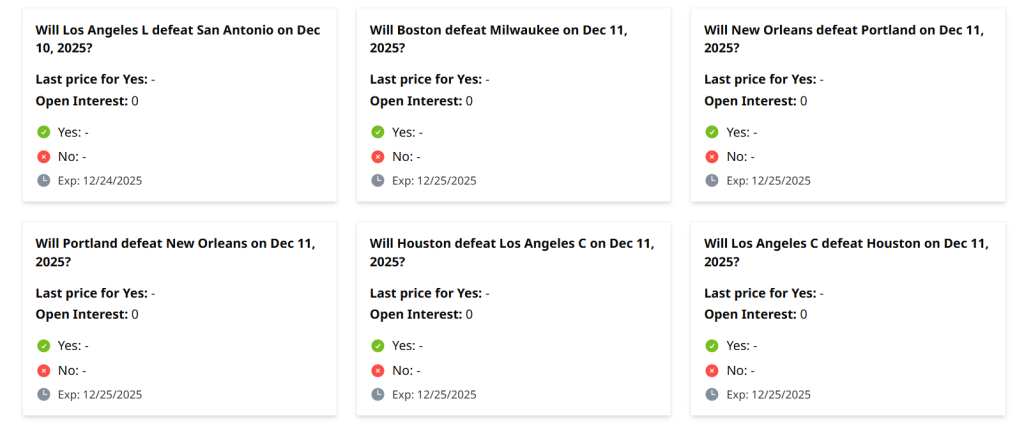Click clock icon on Portland defeat New Orleans card
1024x433 pixels.
[44, 394]
